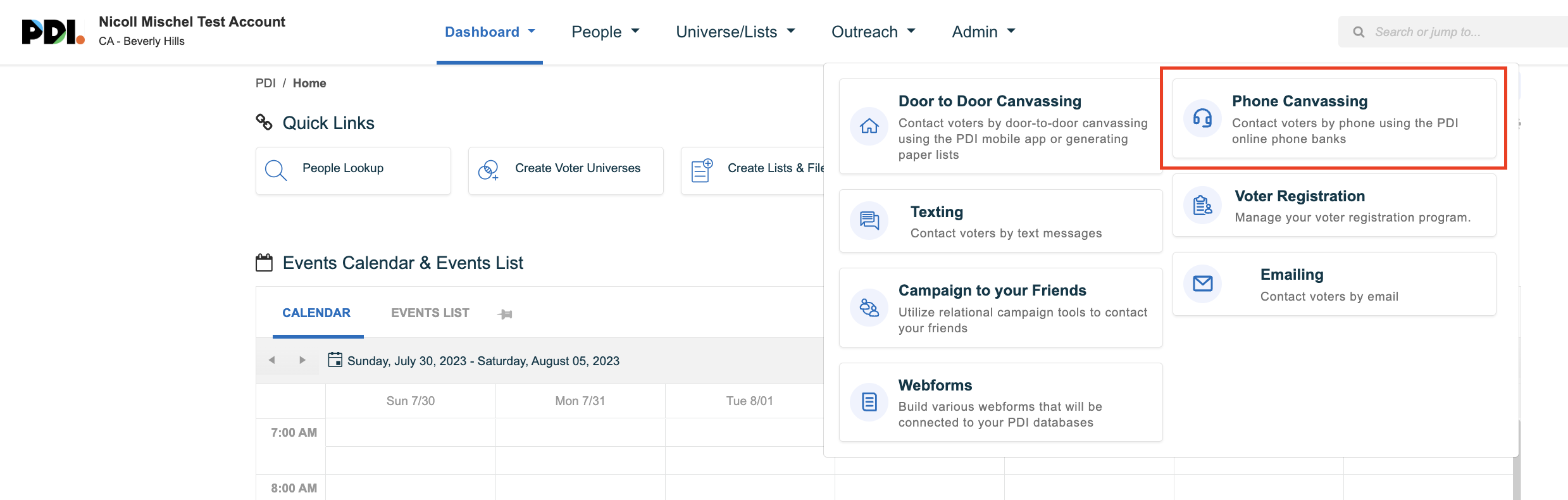Screen dimensions: 1568x500
Task: Go to next week in calendar
Action: pyautogui.click(x=302, y=360)
